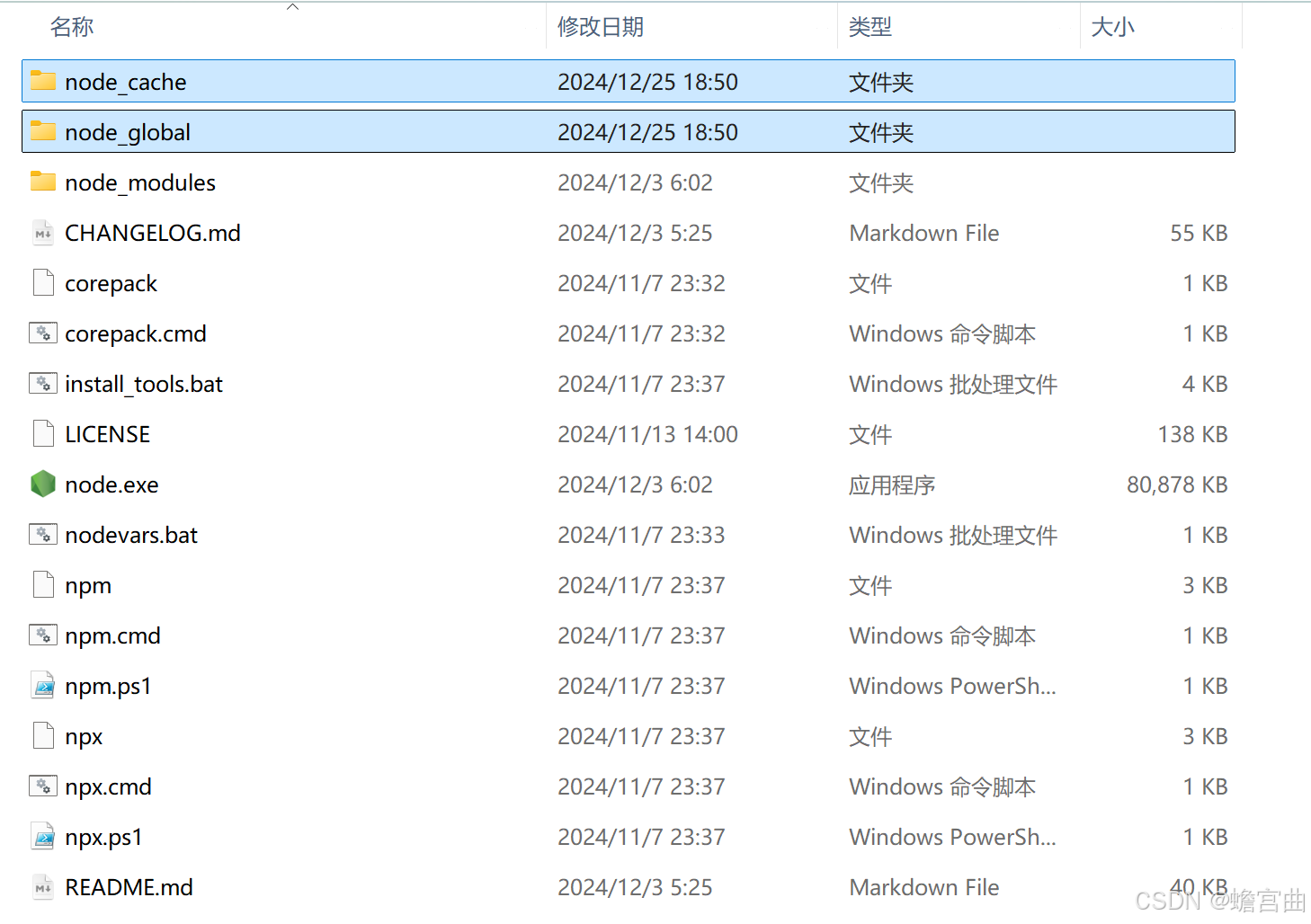Click the 2024/12/3 6:02 date of node.exe
1311x924 pixels.
point(635,484)
